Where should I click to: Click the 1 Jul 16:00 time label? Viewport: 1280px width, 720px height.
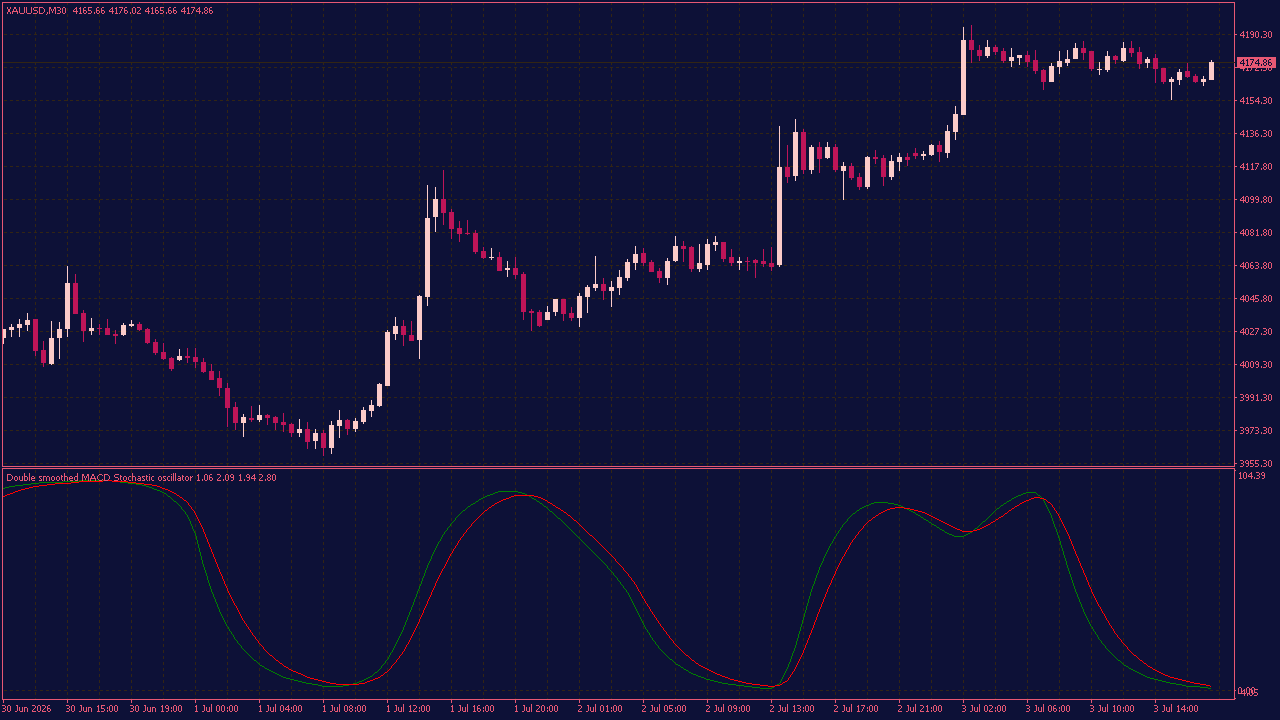tap(472, 709)
